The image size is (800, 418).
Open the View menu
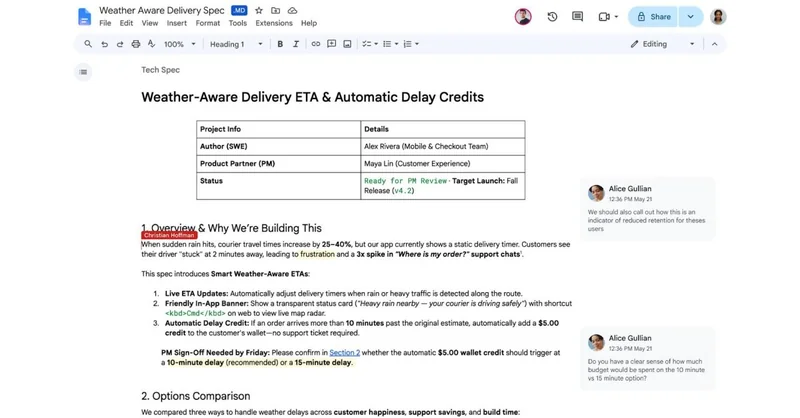[149, 23]
